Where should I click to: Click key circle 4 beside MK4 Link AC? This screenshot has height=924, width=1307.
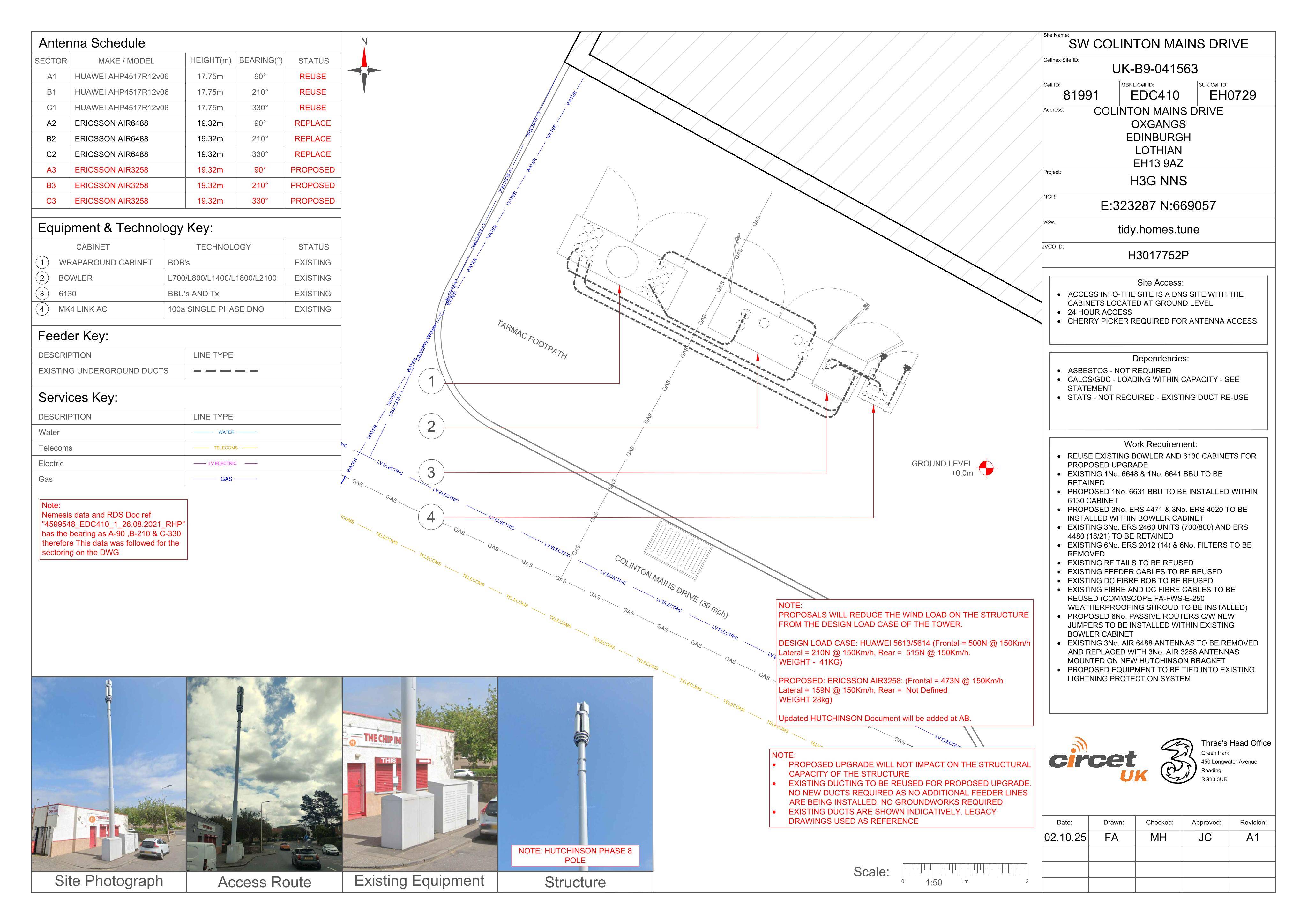(42, 309)
